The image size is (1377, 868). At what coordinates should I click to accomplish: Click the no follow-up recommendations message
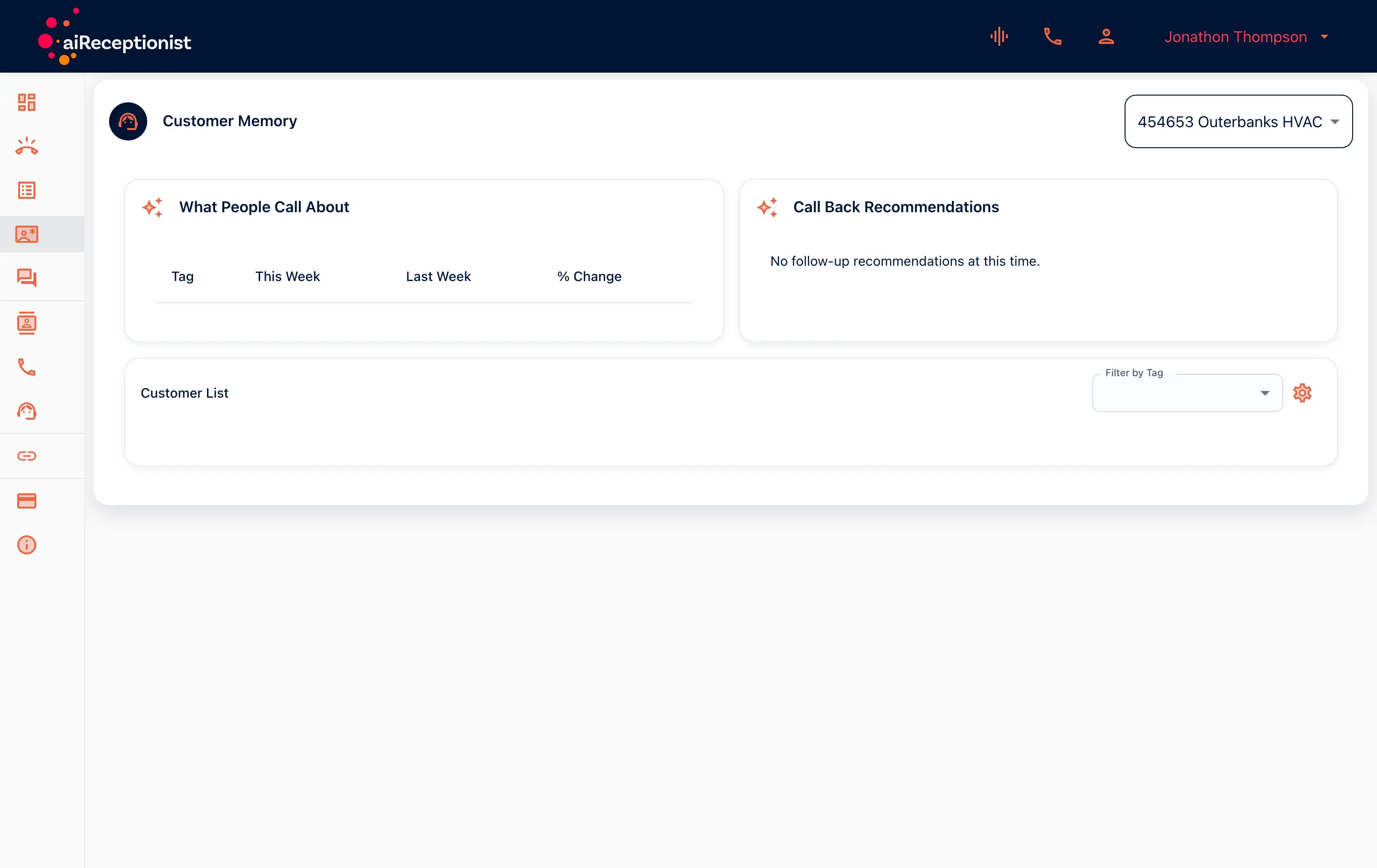click(x=905, y=261)
